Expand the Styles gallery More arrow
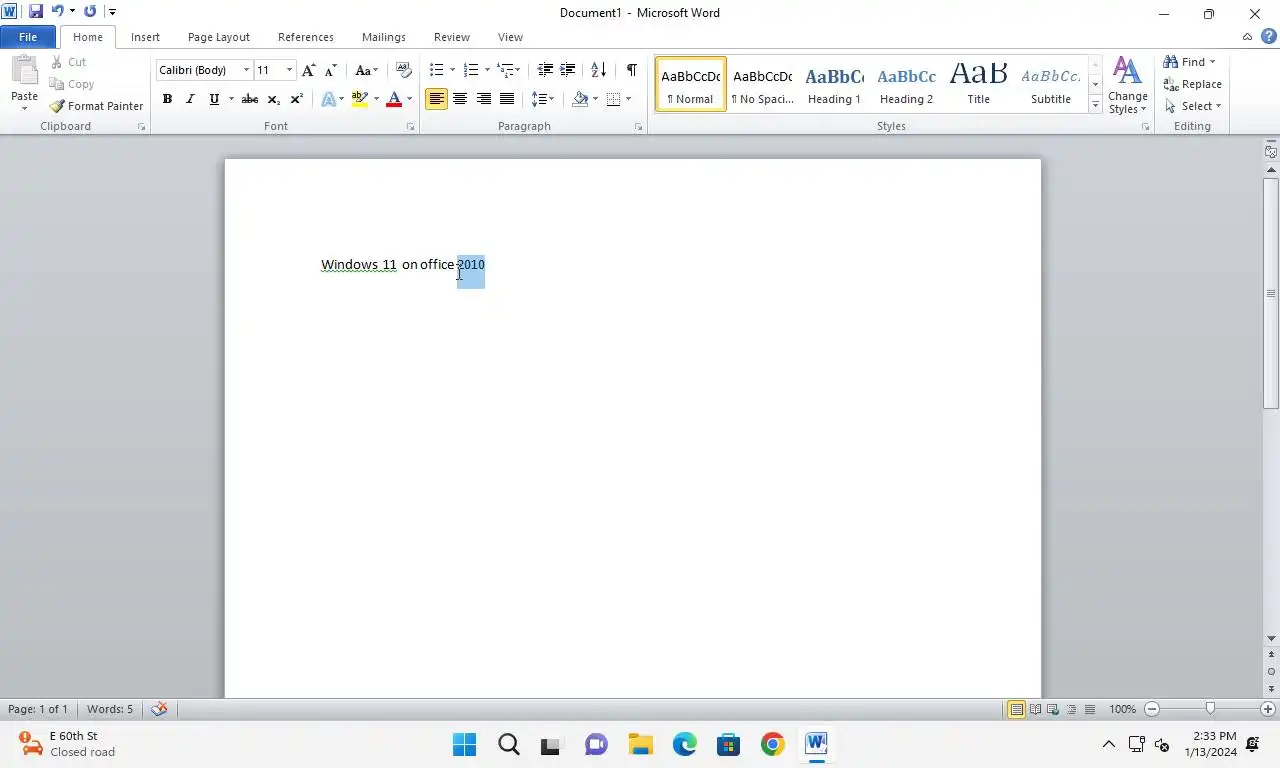This screenshot has height=768, width=1280. pos(1095,105)
